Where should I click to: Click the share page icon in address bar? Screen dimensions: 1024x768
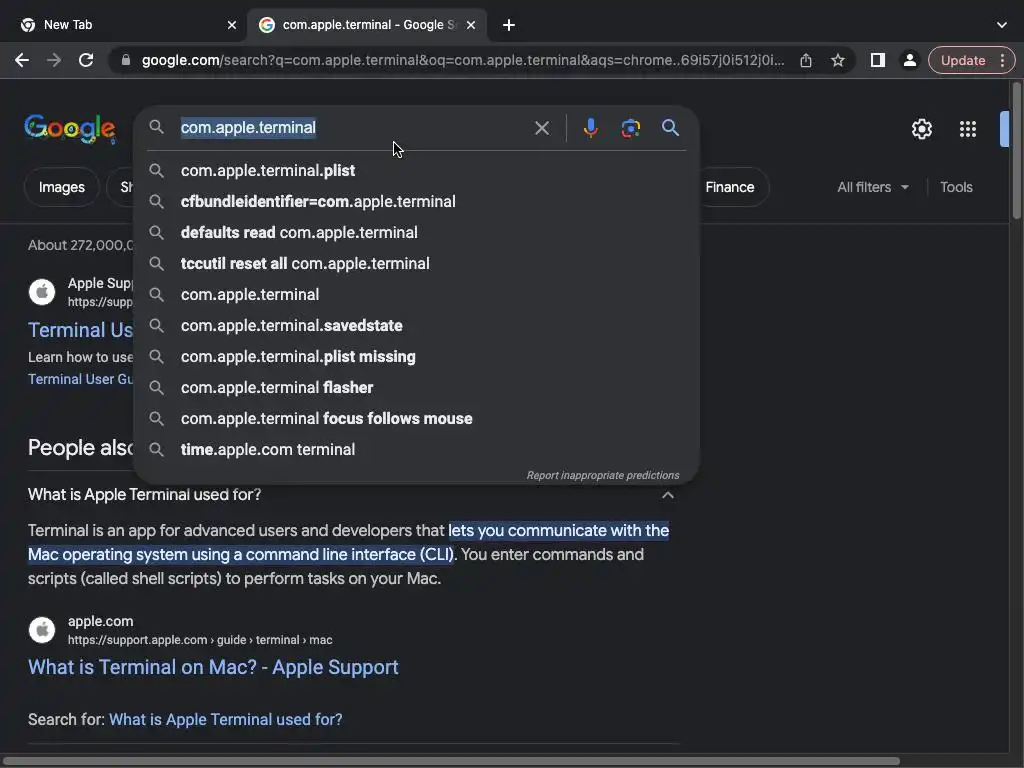point(806,60)
